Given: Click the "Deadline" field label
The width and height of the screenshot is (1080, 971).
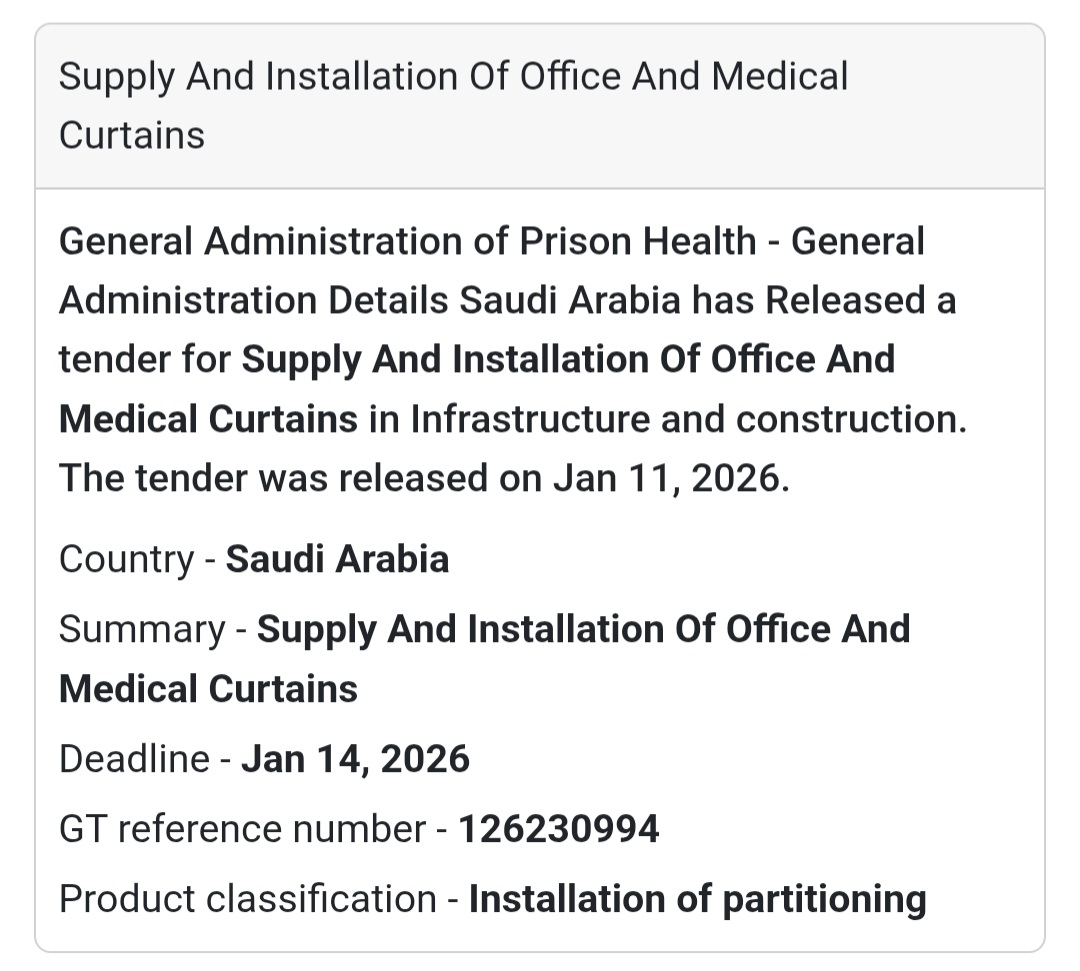Looking at the screenshot, I should (134, 760).
